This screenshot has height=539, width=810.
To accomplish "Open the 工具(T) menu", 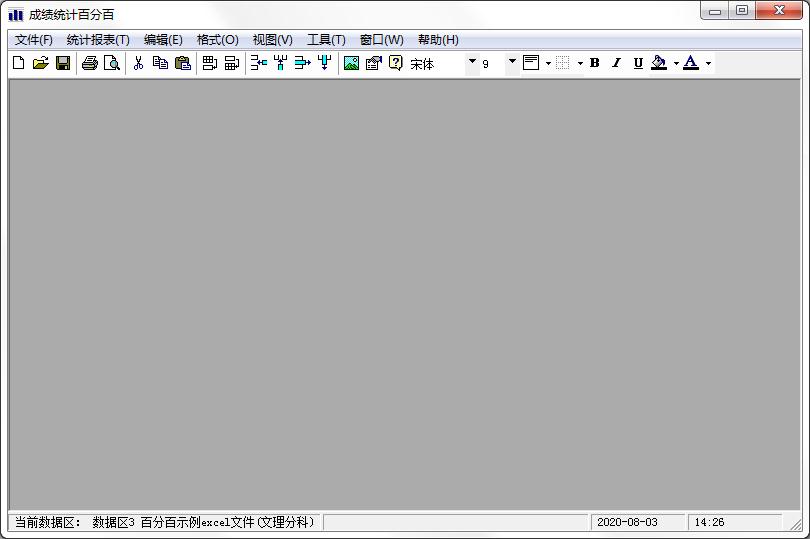I will (x=326, y=40).
